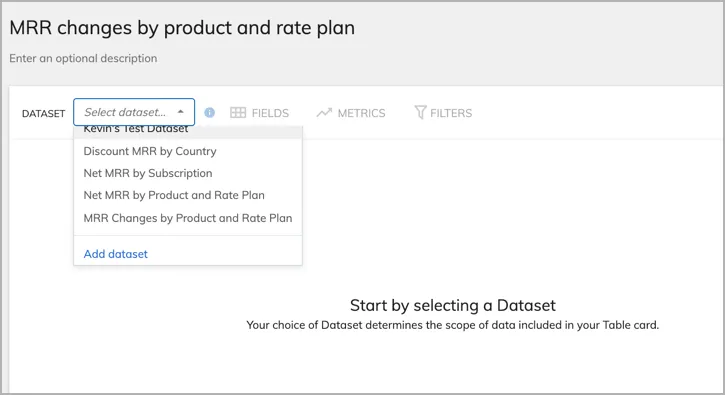Edit the card title MRR changes by product
Image resolution: width=725 pixels, height=395 pixels.
pyautogui.click(x=182, y=28)
